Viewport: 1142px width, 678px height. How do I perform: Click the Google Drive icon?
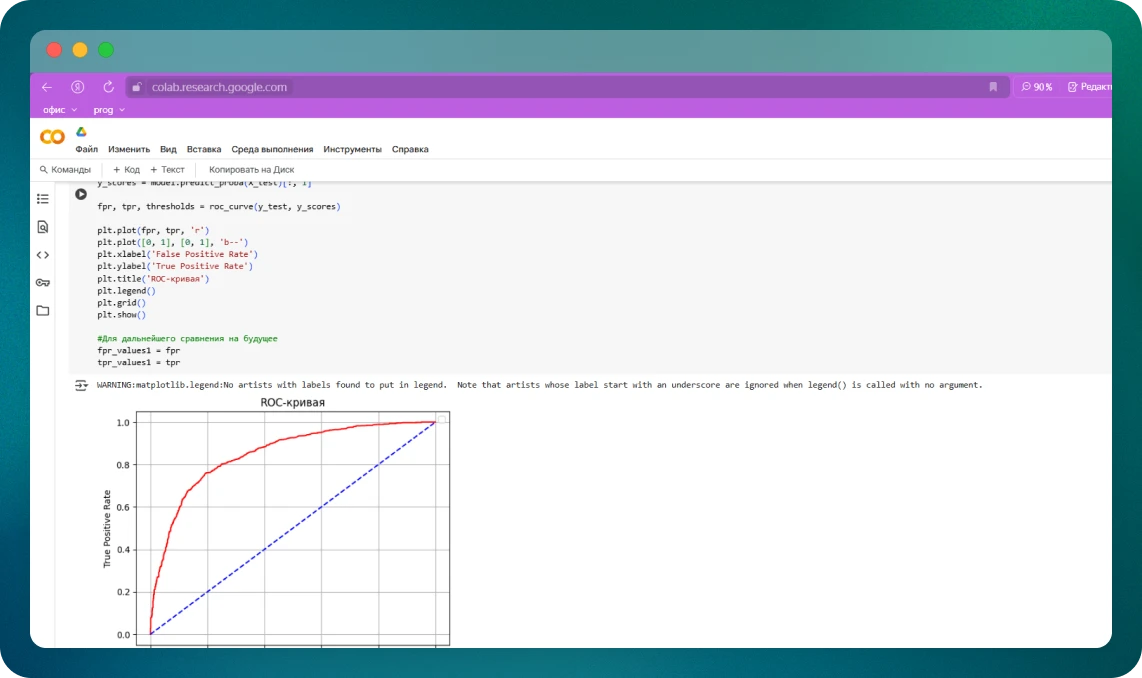[82, 132]
